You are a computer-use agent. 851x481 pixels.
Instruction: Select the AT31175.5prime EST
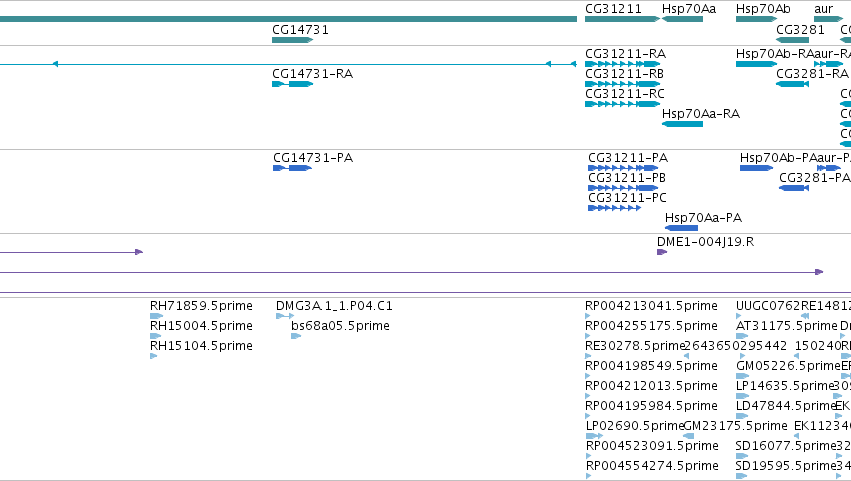[742, 336]
